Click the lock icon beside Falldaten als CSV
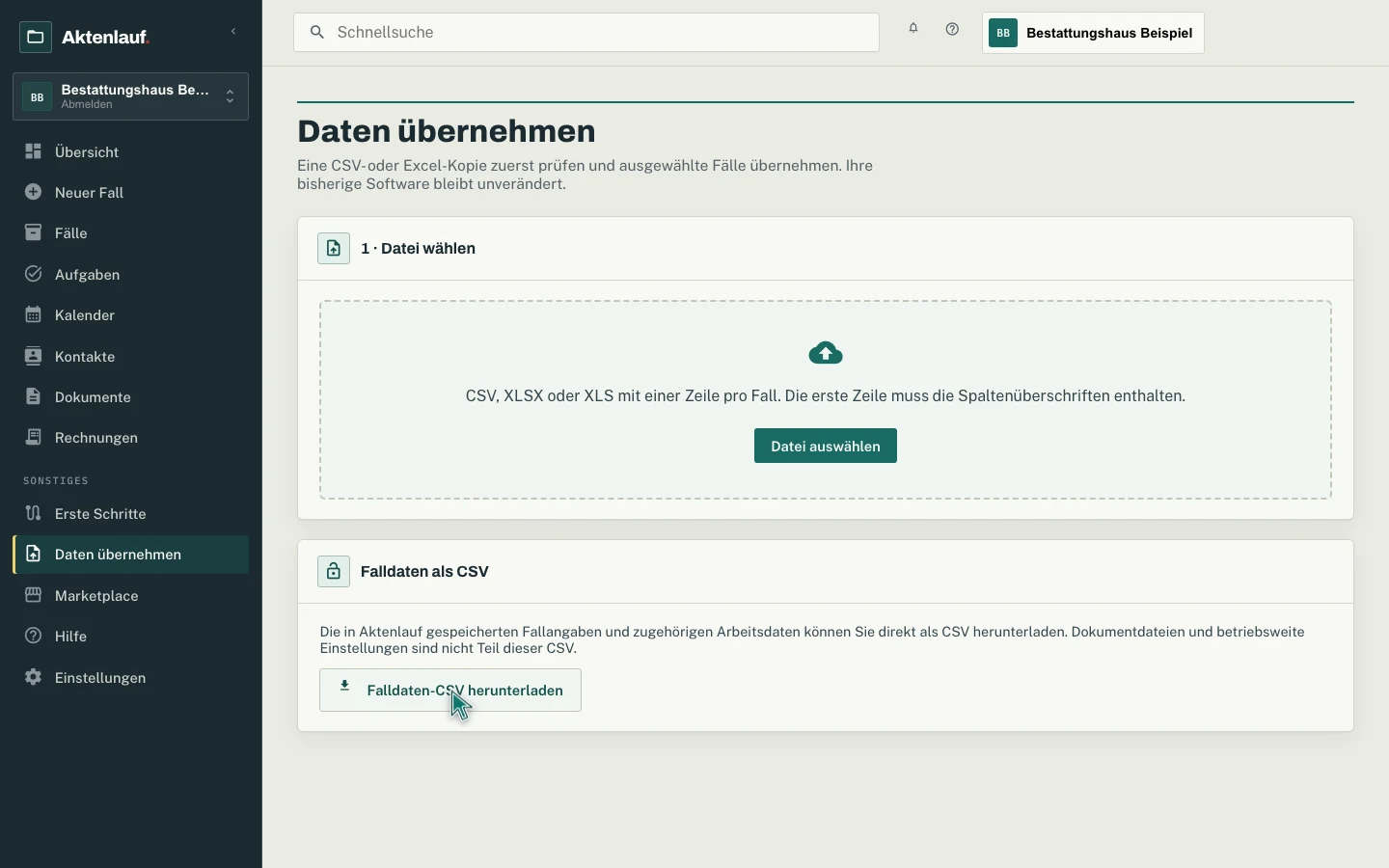1389x868 pixels. 334,571
